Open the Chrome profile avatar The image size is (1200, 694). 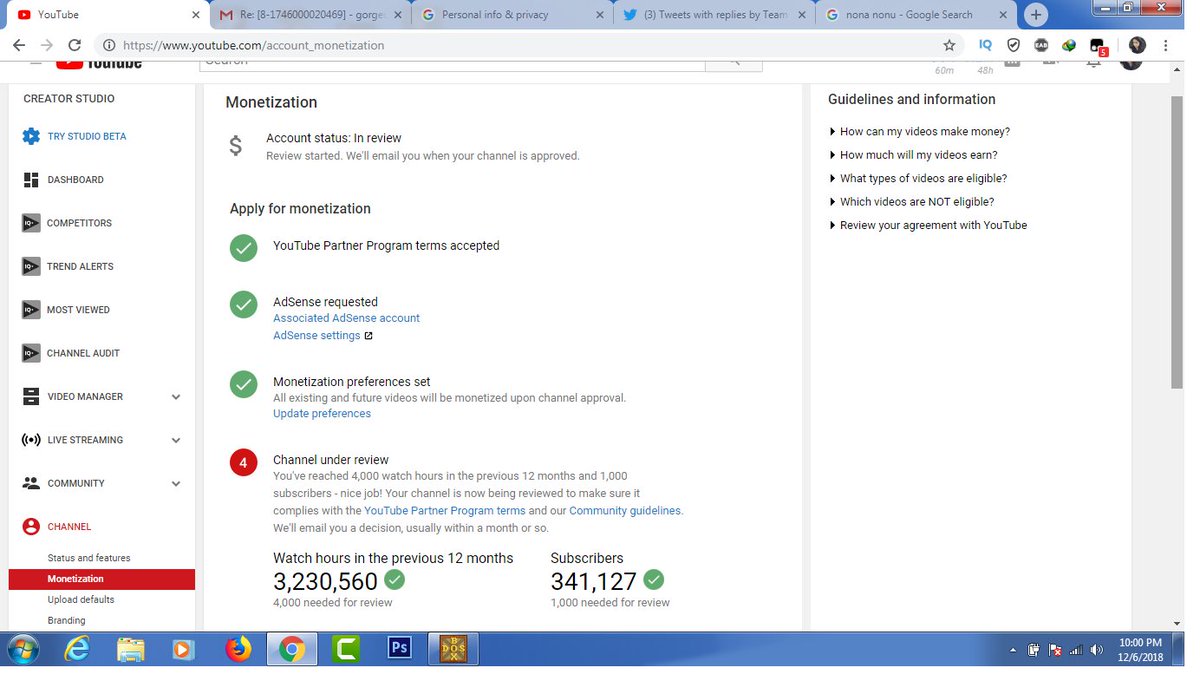(x=1137, y=45)
